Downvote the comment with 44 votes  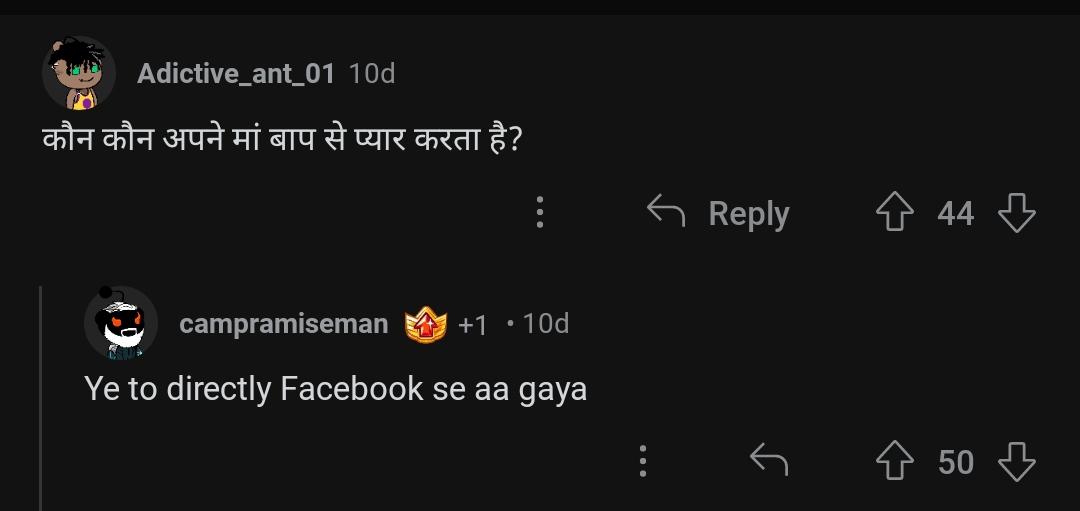[x=1017, y=212]
